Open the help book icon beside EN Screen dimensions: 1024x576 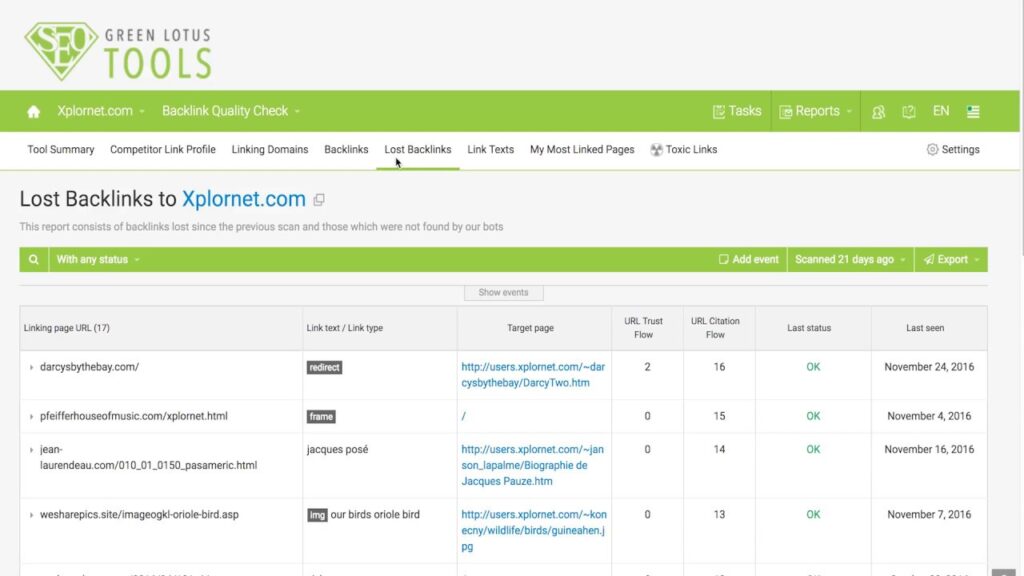[x=908, y=112]
